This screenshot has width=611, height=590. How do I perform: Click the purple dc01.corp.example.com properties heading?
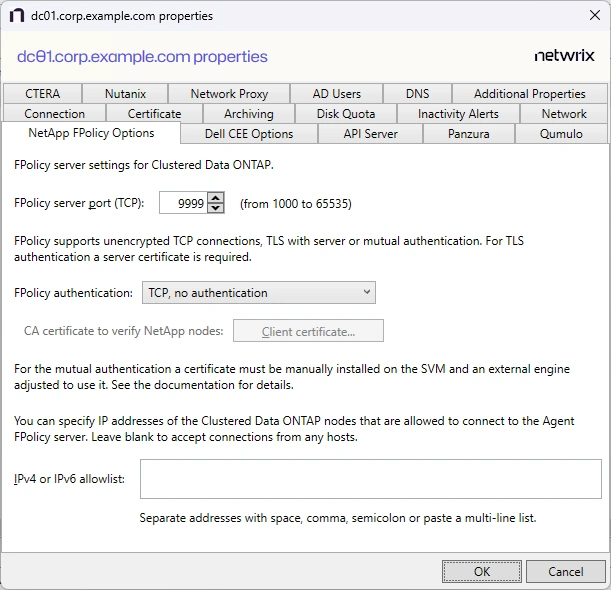tap(142, 57)
